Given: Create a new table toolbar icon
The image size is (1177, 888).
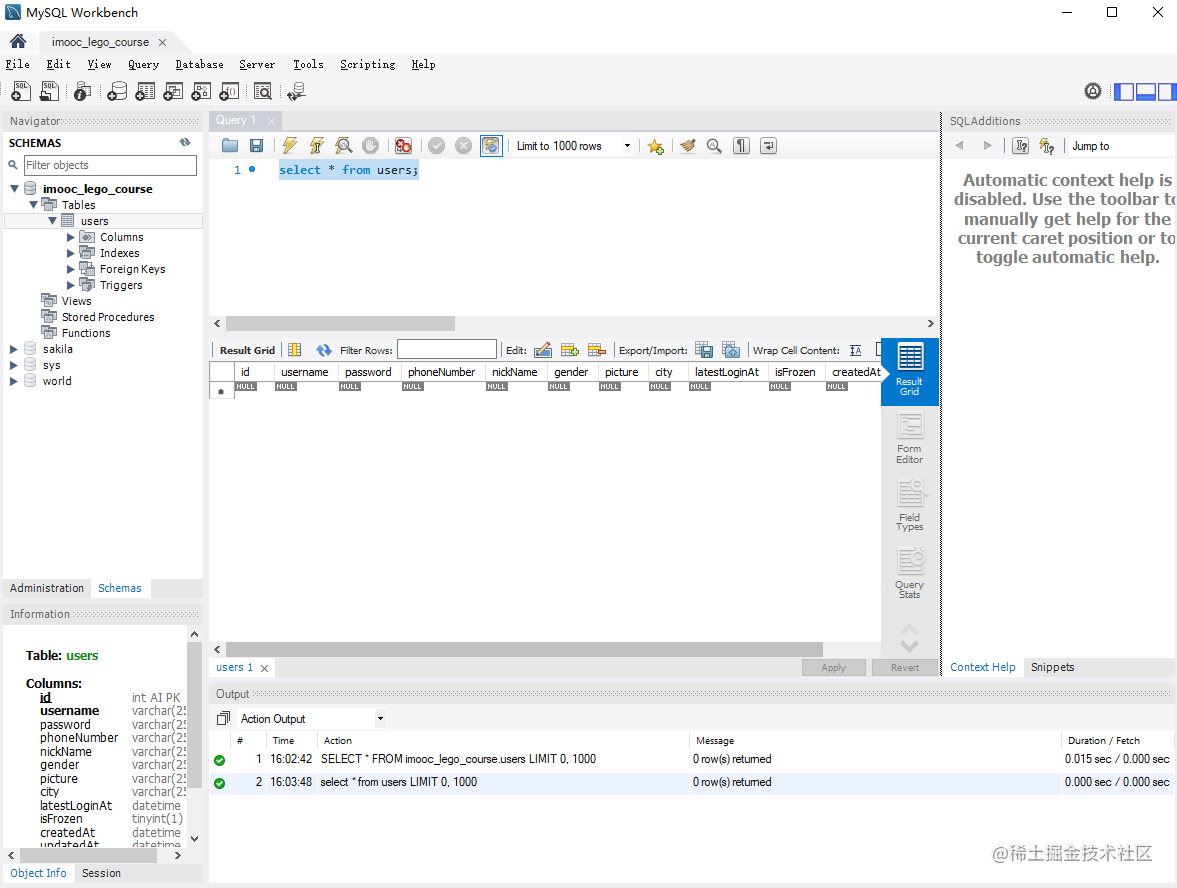Looking at the screenshot, I should coord(145,92).
